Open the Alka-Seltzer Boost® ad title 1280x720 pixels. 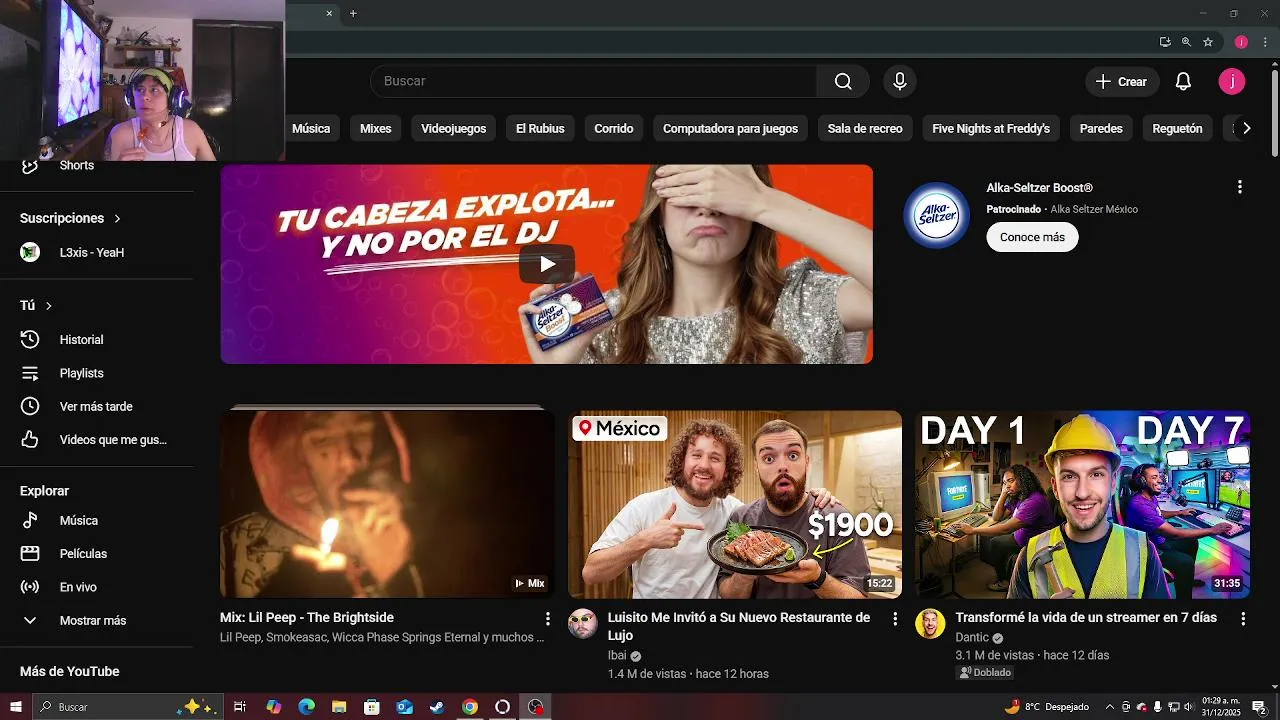click(x=1039, y=188)
